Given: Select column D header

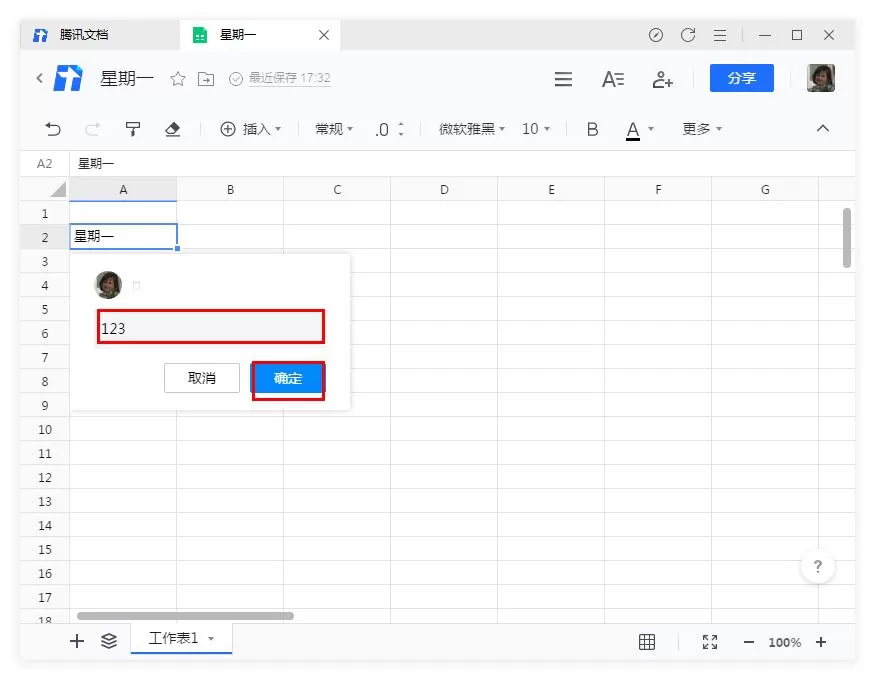Looking at the screenshot, I should coord(444,190).
